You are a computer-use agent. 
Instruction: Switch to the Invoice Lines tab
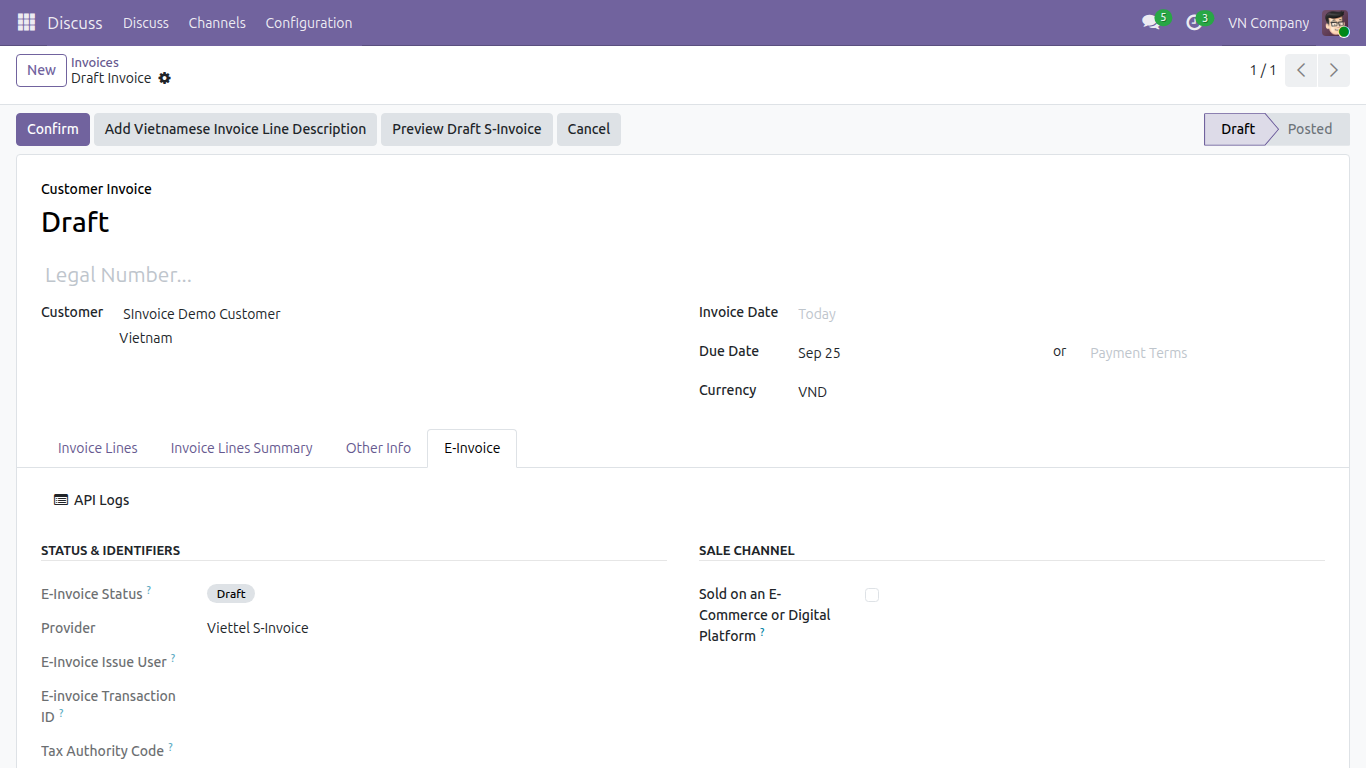click(98, 448)
